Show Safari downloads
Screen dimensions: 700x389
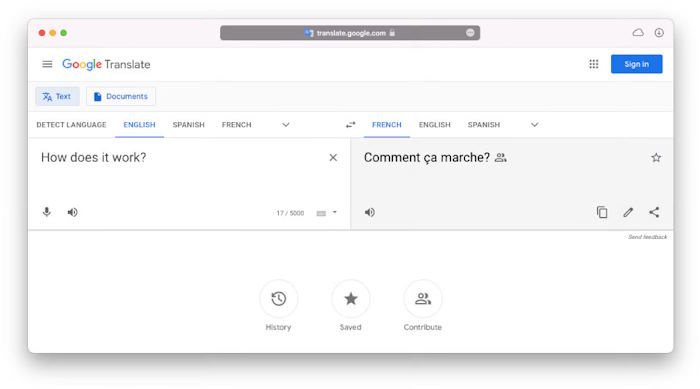(659, 33)
